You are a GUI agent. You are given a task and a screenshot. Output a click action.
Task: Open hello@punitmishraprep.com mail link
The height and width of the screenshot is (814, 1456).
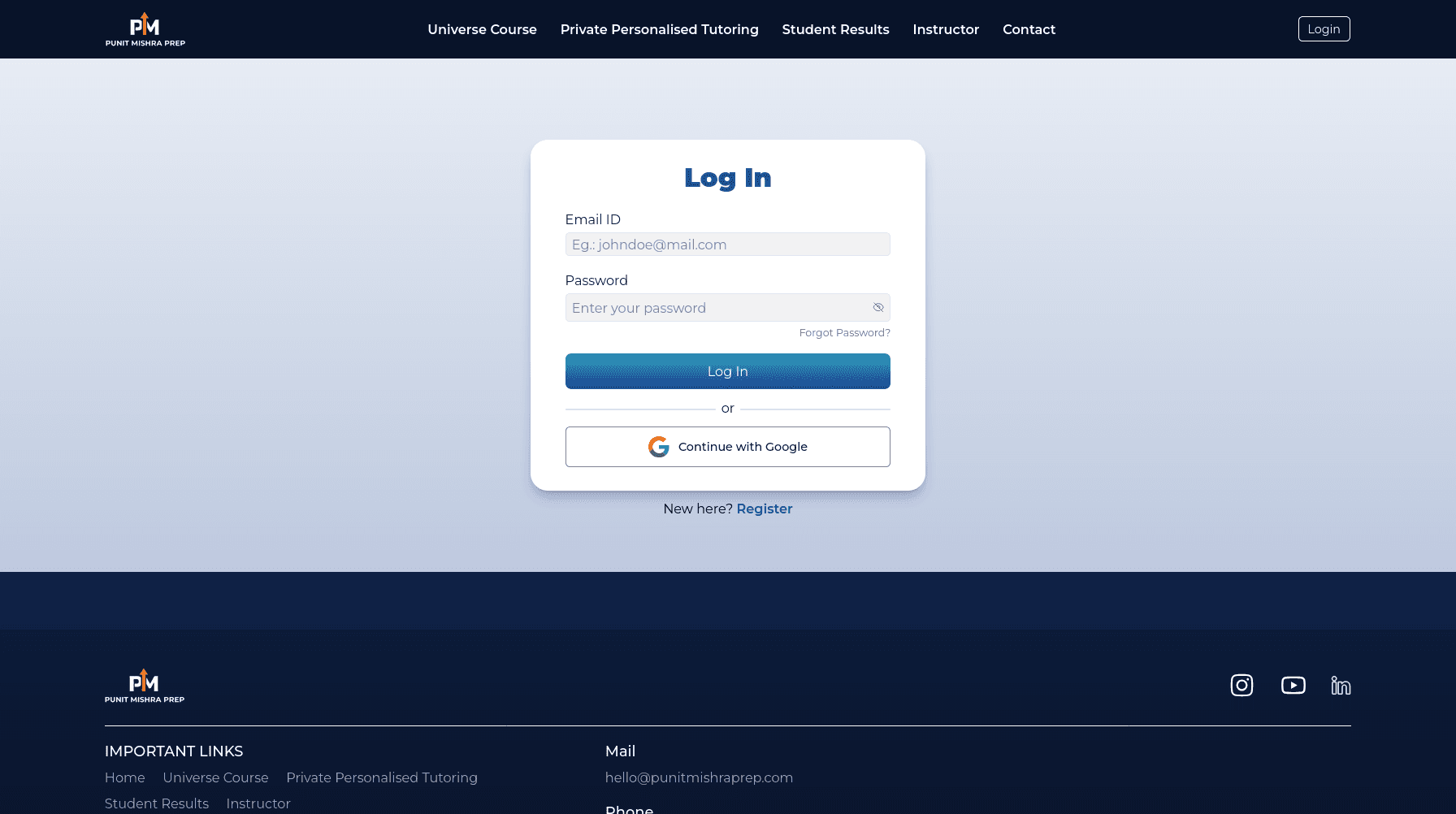point(699,777)
